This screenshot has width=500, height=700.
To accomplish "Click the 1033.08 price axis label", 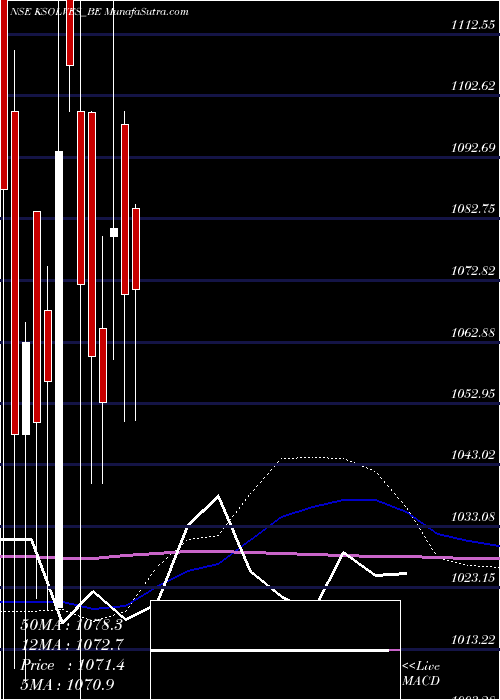I will (473, 517).
